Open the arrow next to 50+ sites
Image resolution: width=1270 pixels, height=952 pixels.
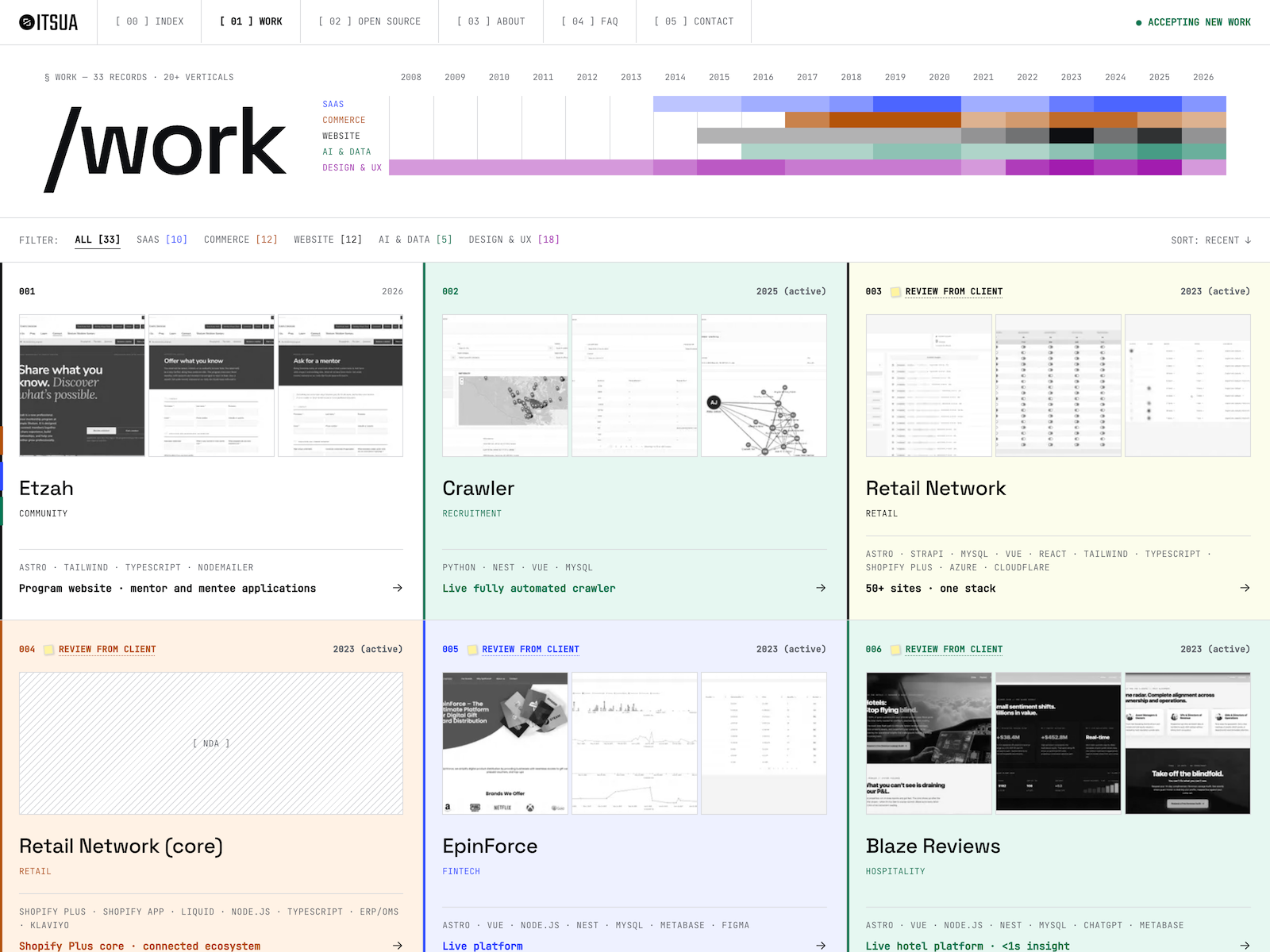tap(1245, 588)
